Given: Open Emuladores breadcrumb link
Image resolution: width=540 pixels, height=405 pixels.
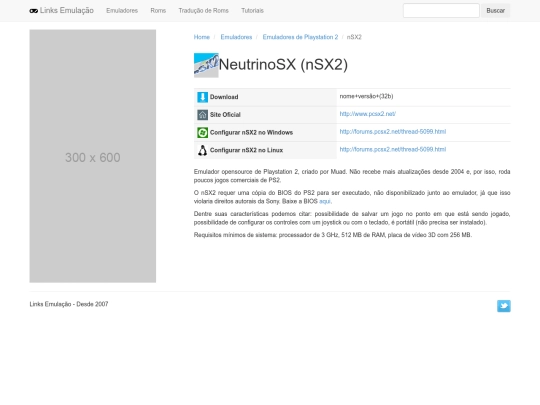Looking at the screenshot, I should click(236, 37).
